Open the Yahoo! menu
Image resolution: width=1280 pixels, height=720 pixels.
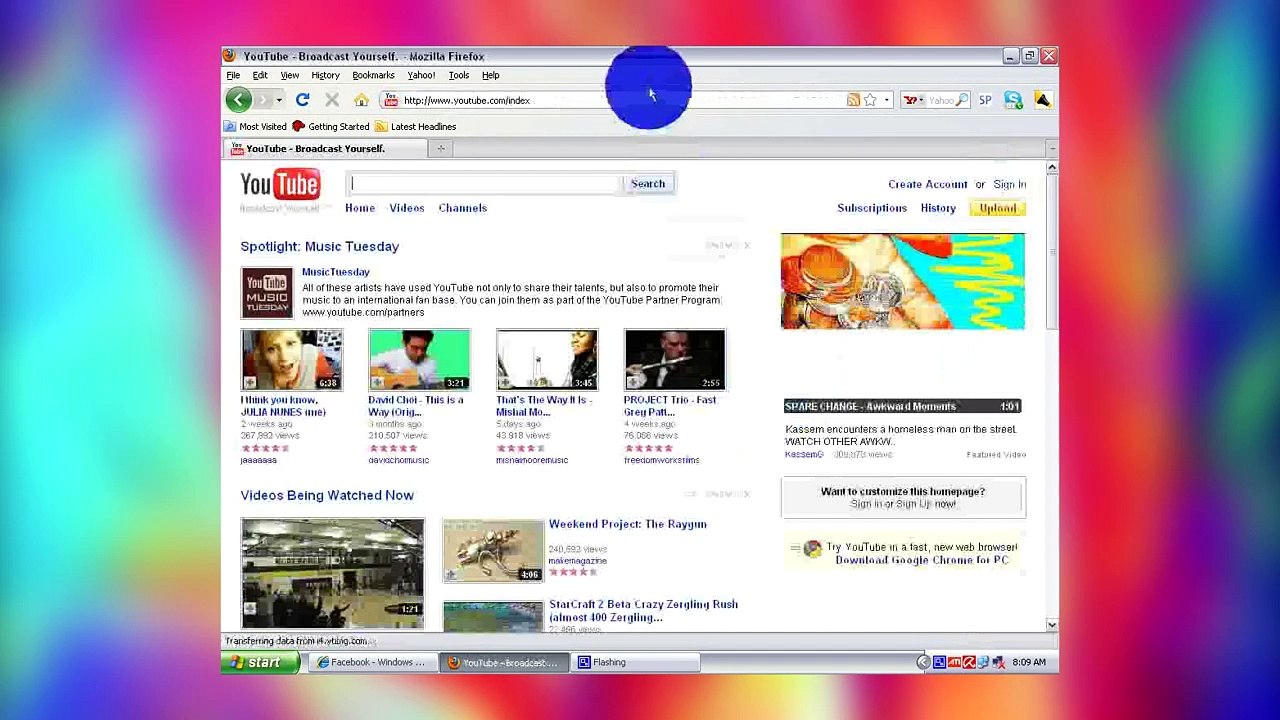pos(421,75)
